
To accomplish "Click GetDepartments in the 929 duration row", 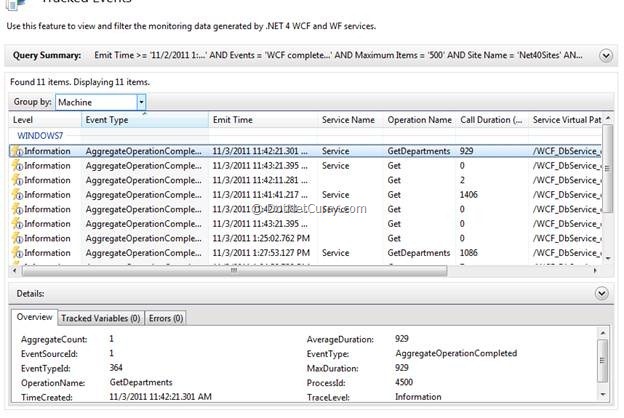I will 419,151.
